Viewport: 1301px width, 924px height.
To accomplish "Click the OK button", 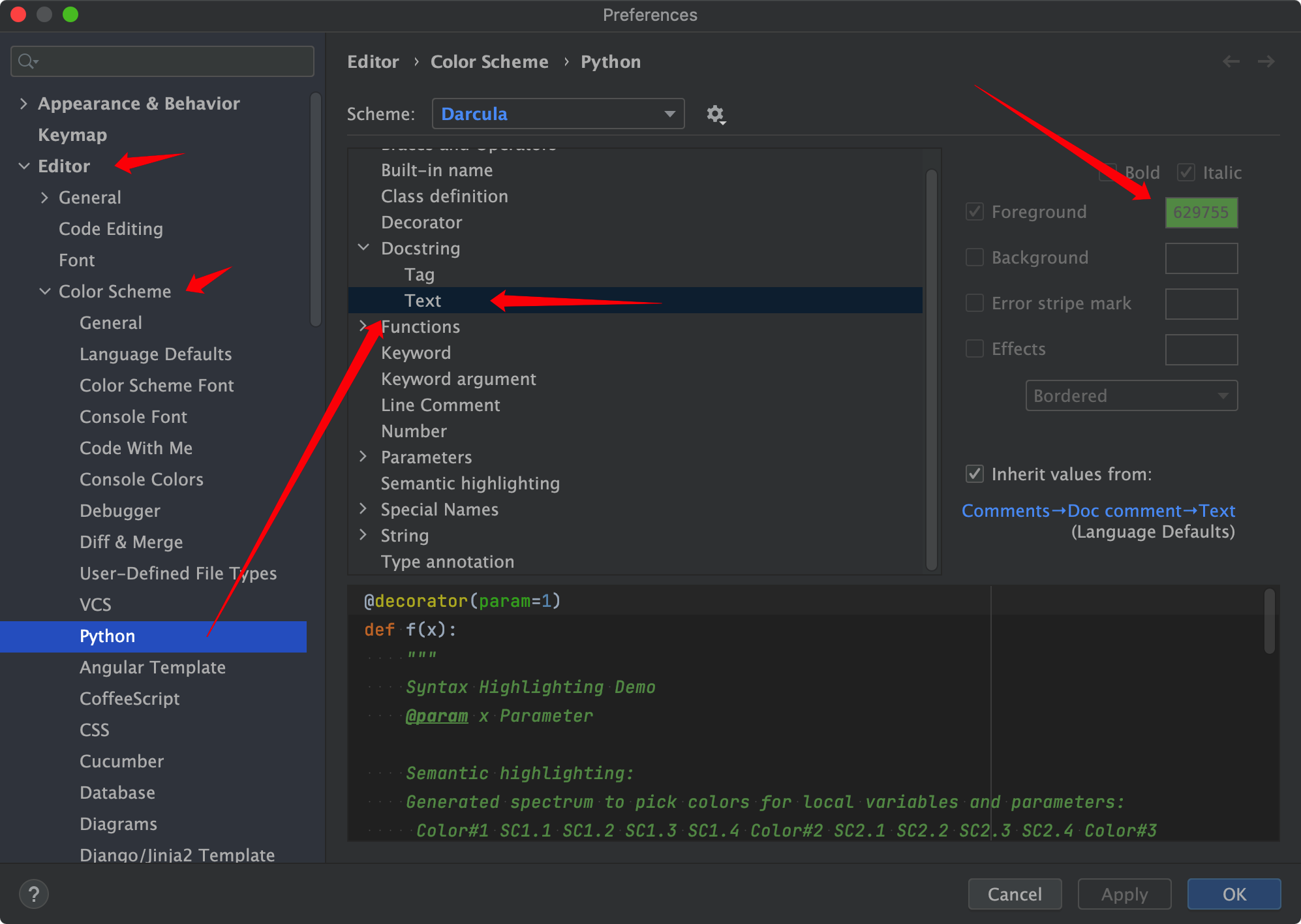I will click(1234, 894).
